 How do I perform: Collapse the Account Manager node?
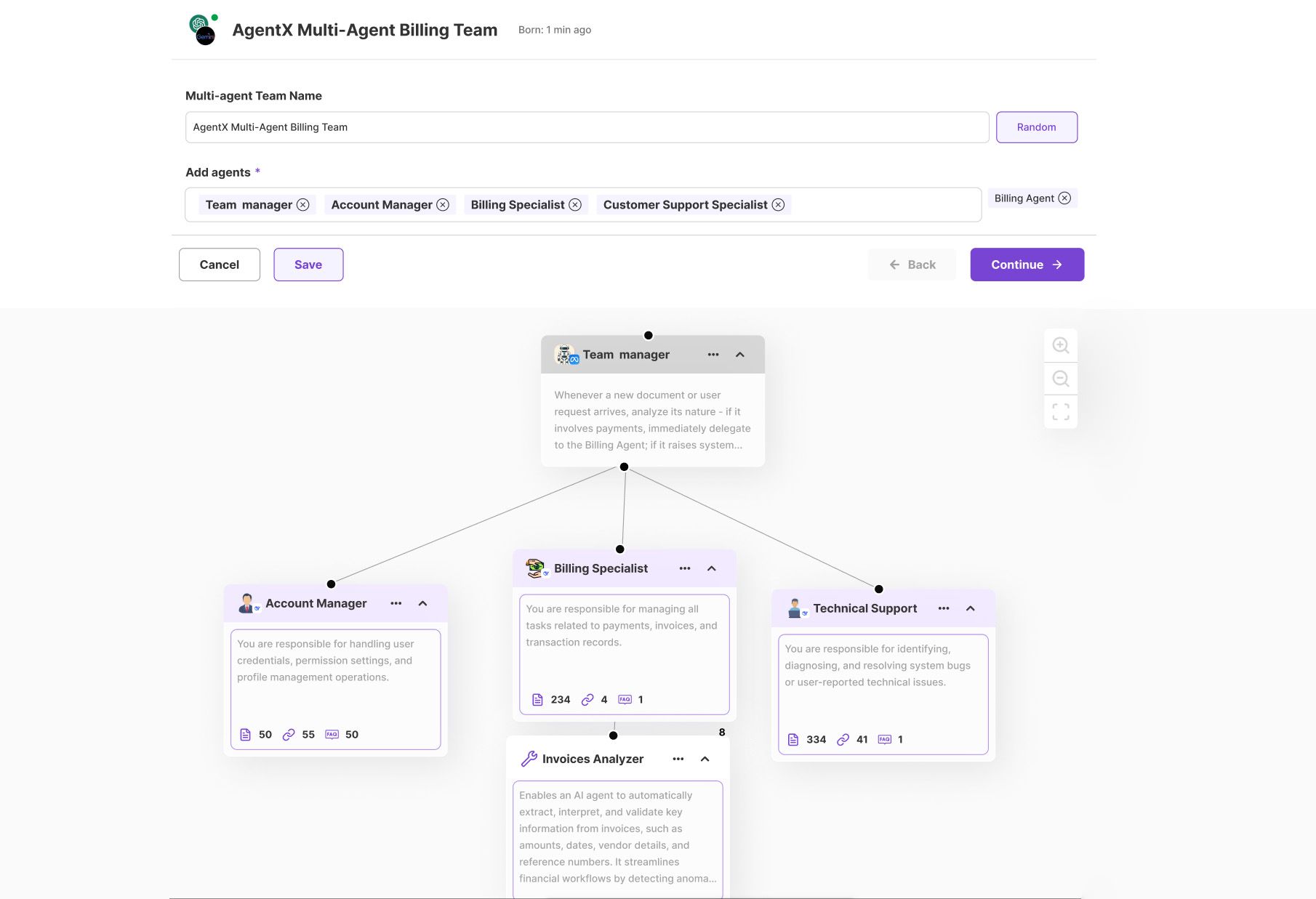(423, 603)
